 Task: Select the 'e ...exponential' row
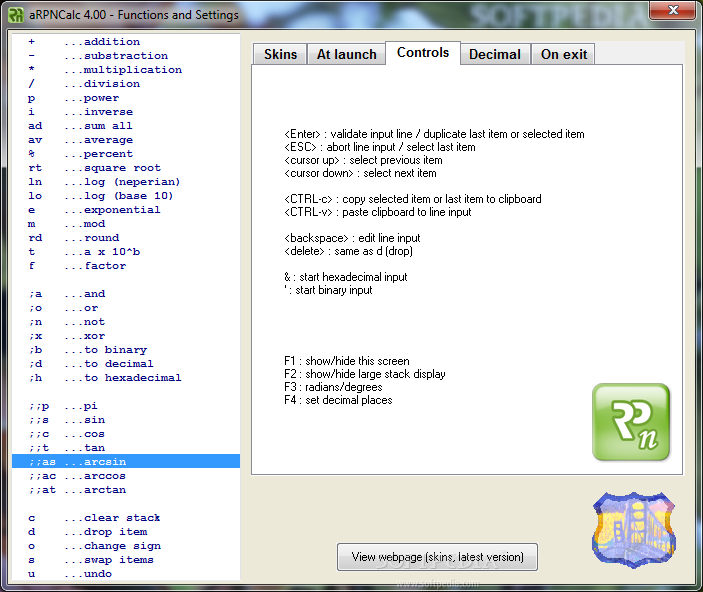click(x=126, y=209)
